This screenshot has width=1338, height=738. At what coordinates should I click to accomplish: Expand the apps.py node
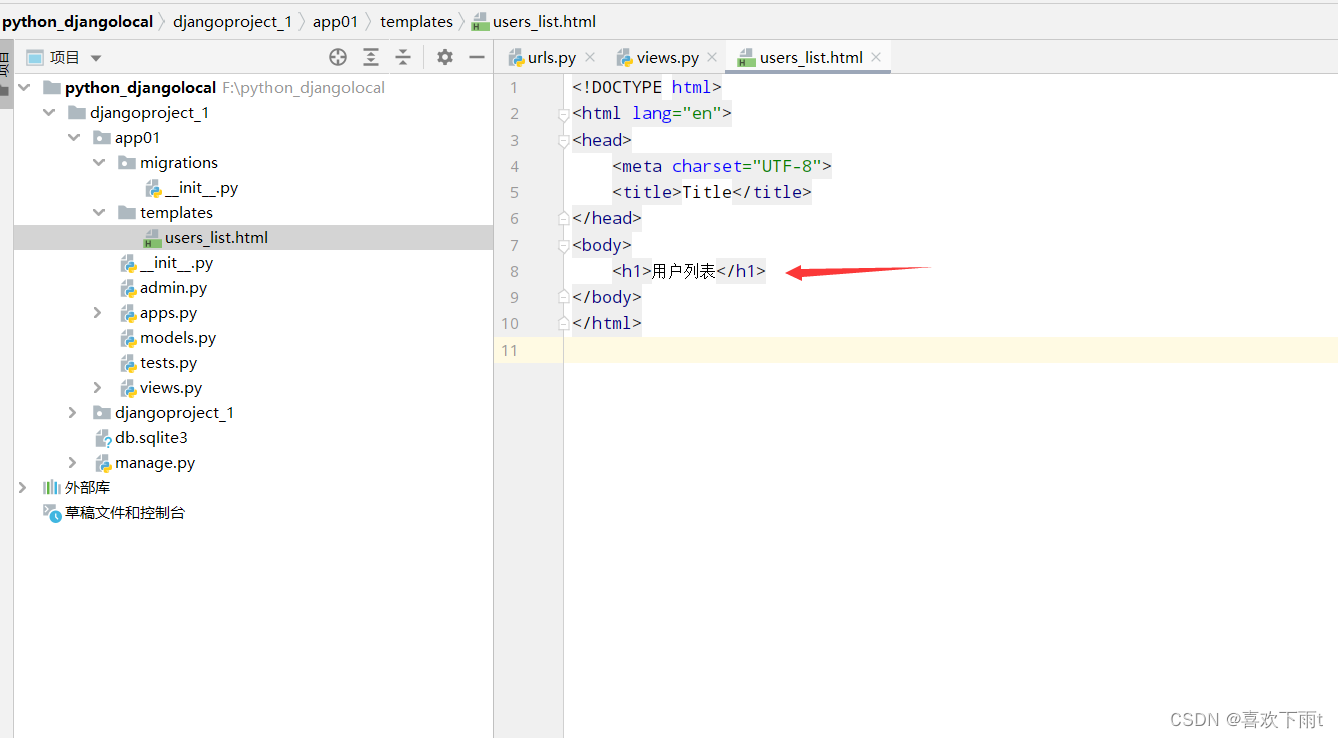click(98, 313)
